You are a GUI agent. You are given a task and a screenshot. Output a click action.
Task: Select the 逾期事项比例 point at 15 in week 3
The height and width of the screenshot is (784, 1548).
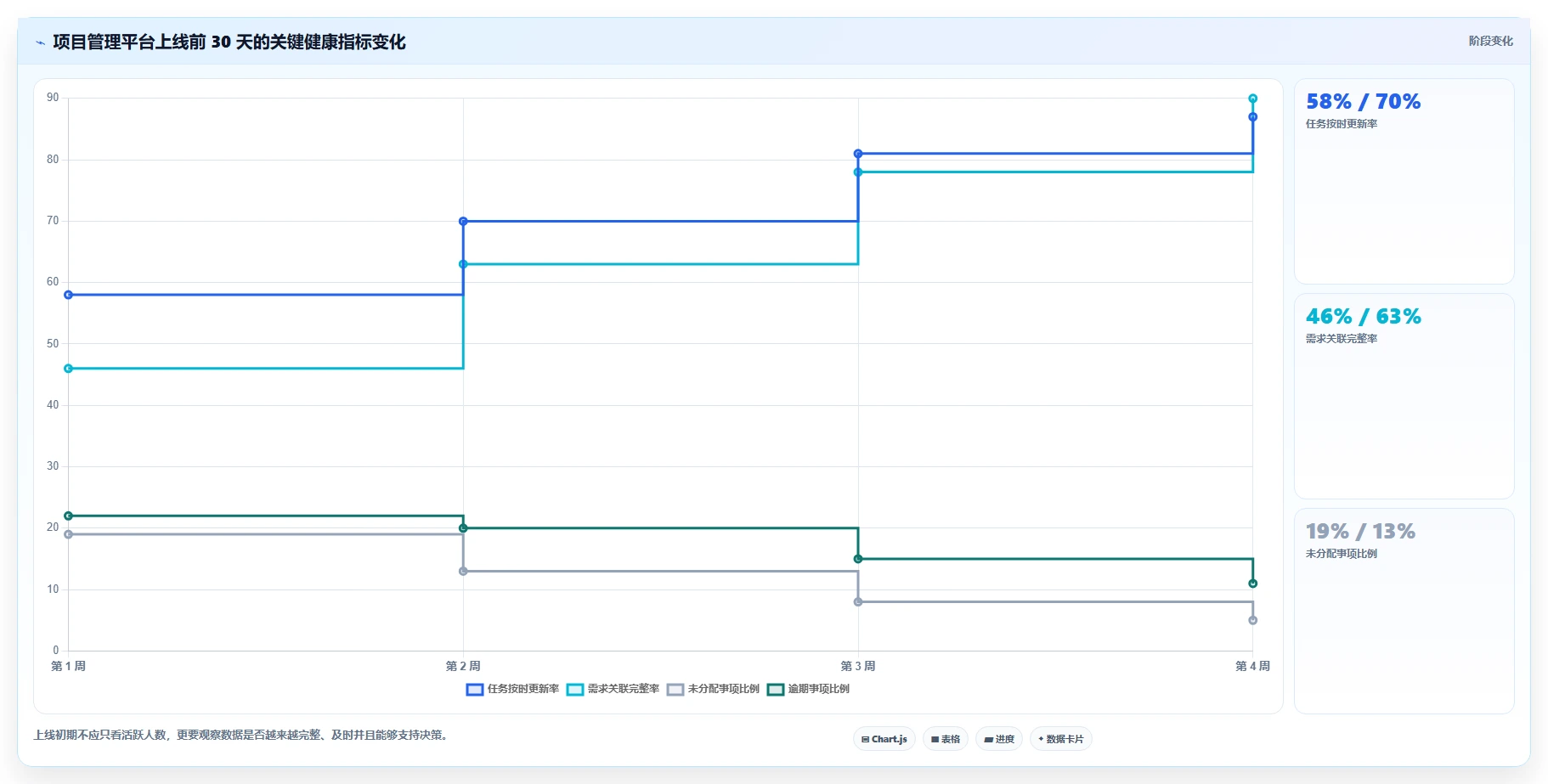[x=858, y=559]
